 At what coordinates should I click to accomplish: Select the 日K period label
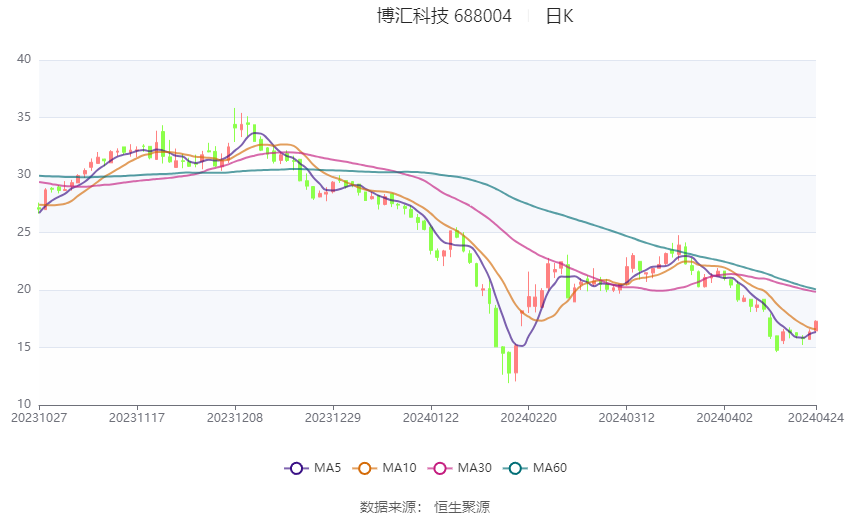pos(559,16)
